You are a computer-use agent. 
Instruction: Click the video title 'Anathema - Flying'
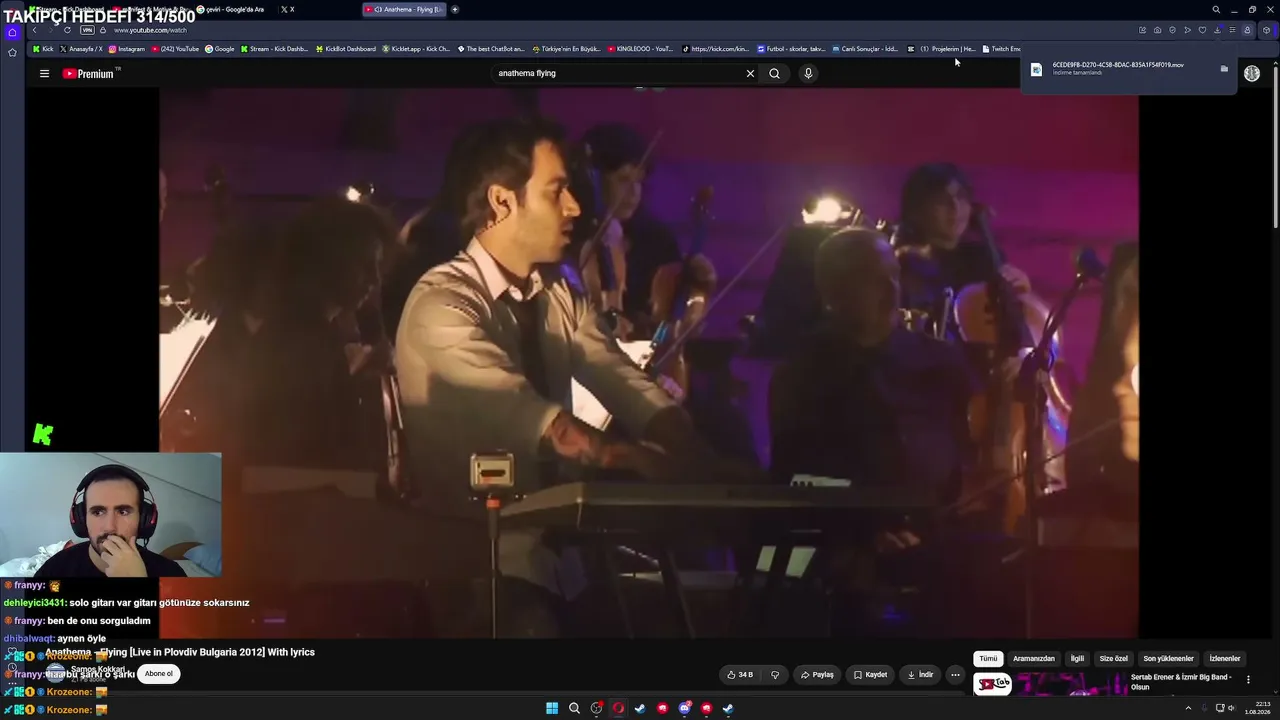pyautogui.click(x=180, y=652)
